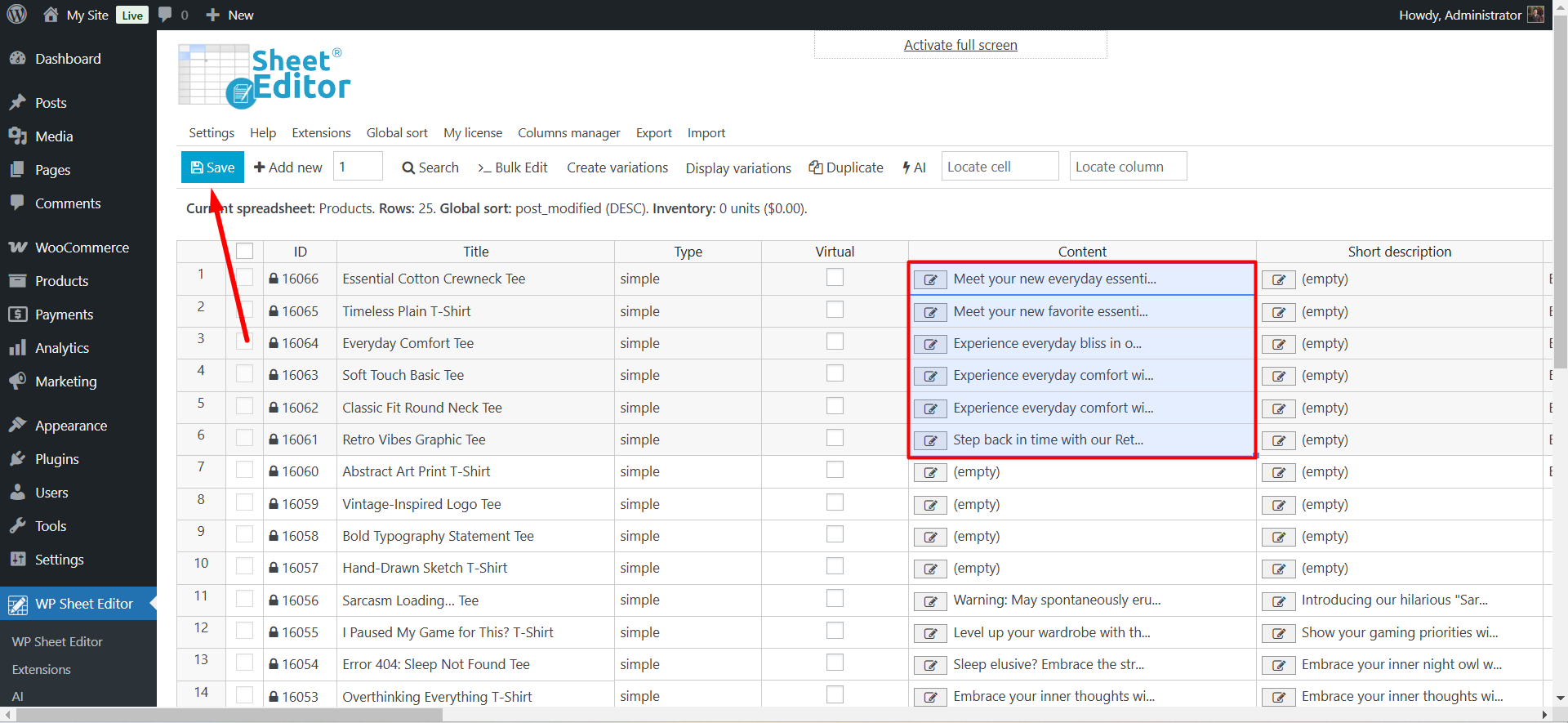Select row checkbox for Retro Vibes Graphic Tee
The width and height of the screenshot is (1568, 723).
[x=244, y=438]
